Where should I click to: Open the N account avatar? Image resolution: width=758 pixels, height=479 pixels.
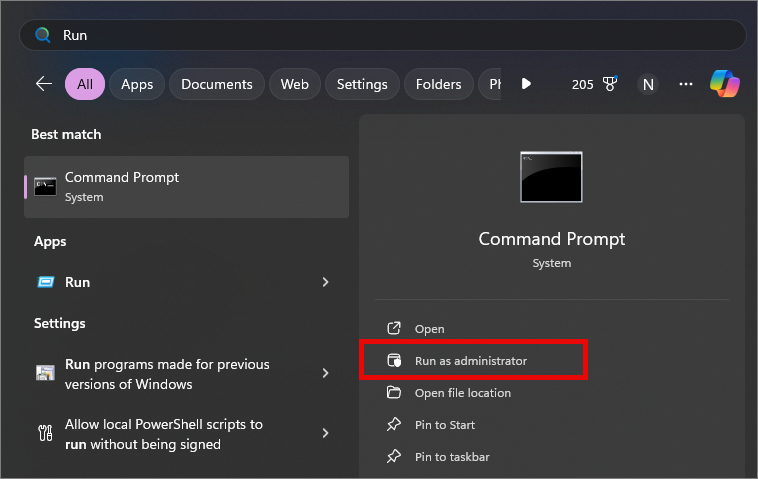[648, 85]
